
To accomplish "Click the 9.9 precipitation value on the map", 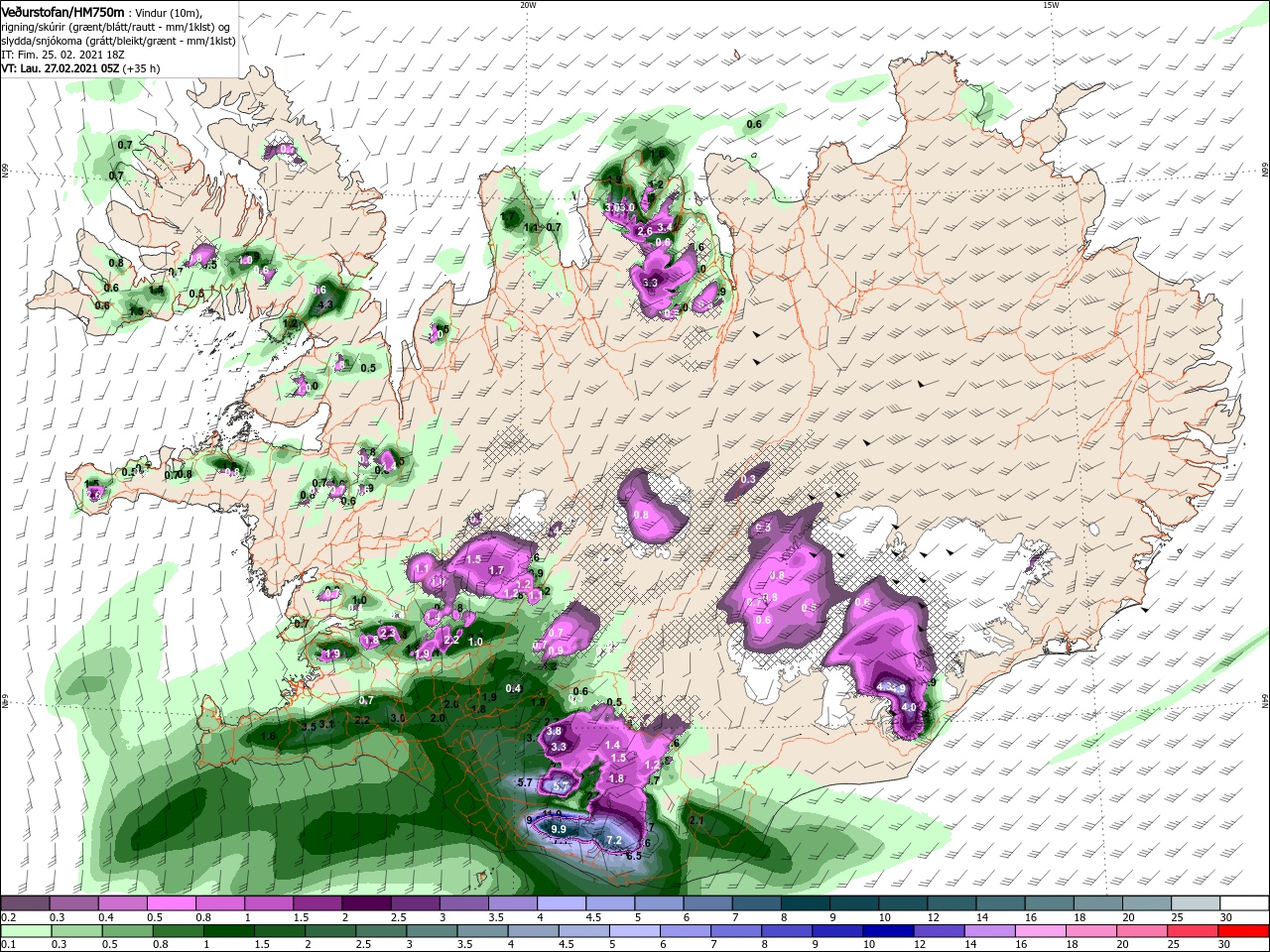I will pyautogui.click(x=558, y=828).
